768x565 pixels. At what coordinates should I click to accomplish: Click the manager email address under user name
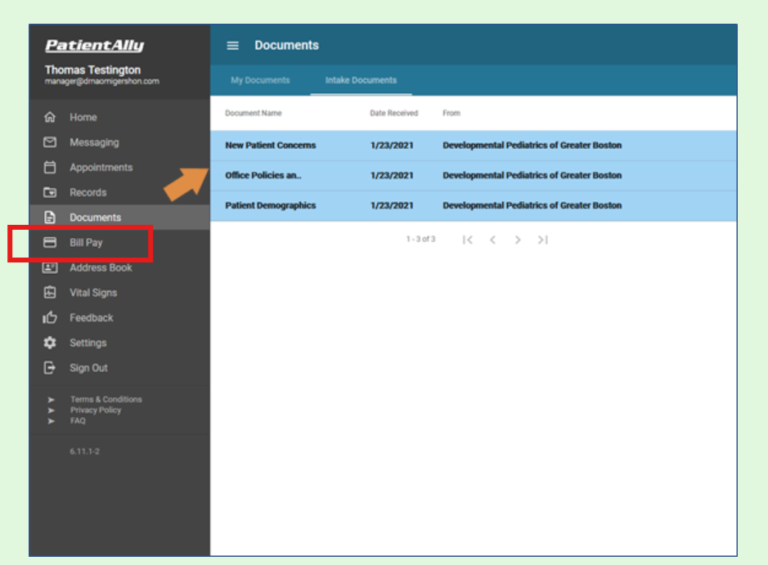coord(102,81)
